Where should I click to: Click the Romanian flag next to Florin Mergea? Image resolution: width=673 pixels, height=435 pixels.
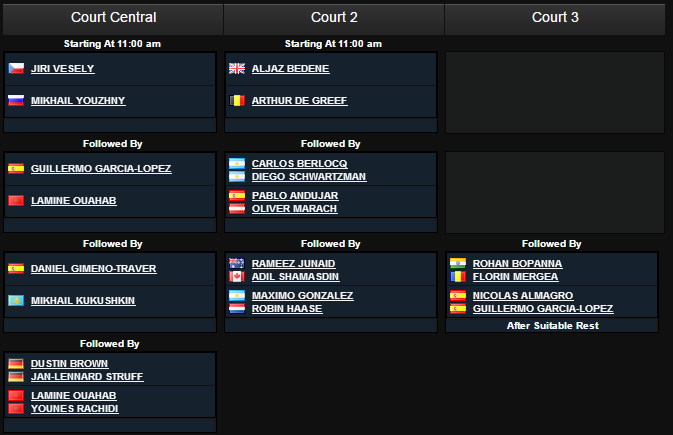(x=458, y=276)
